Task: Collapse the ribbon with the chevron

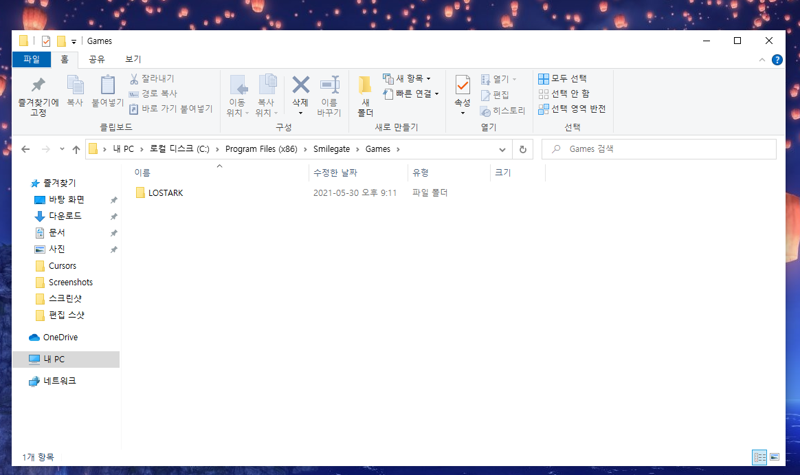Action: 762,60
